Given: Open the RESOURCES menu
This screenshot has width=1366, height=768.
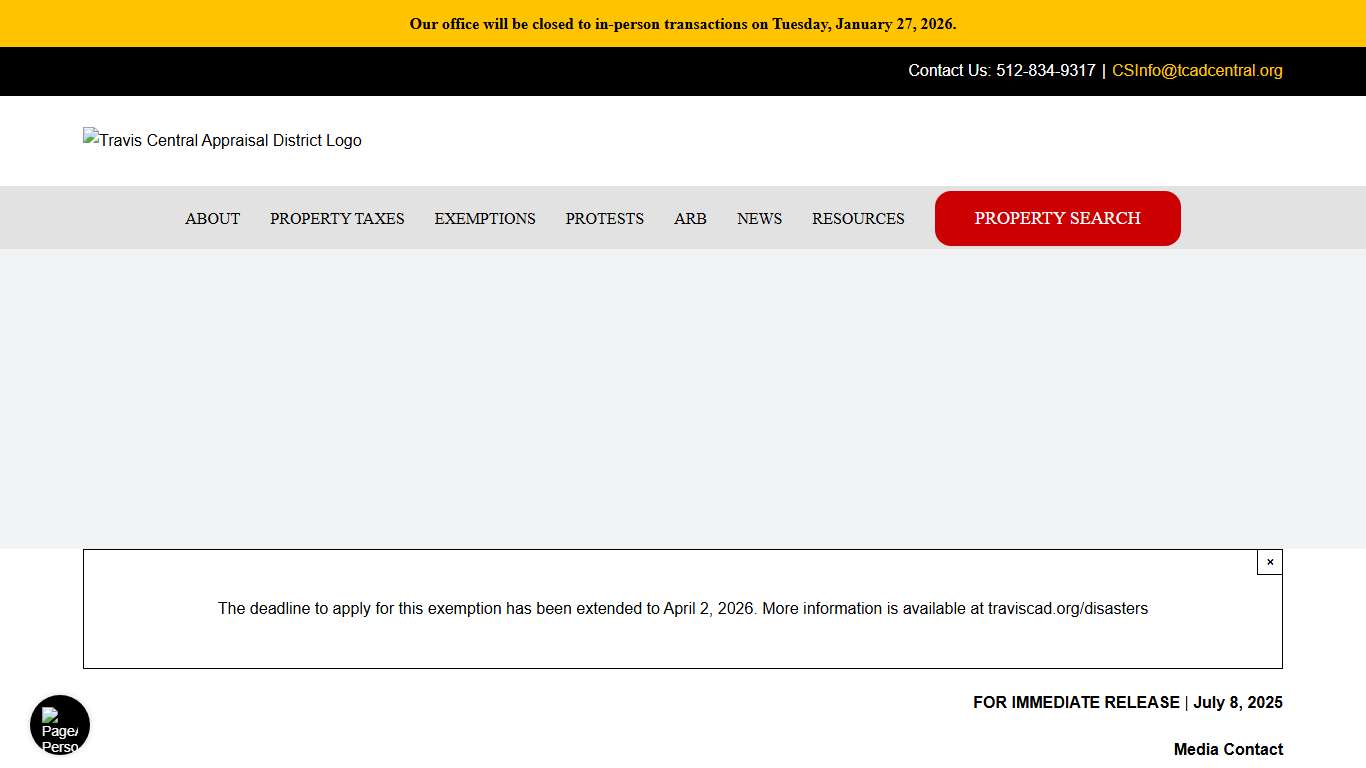Looking at the screenshot, I should 858,219.
